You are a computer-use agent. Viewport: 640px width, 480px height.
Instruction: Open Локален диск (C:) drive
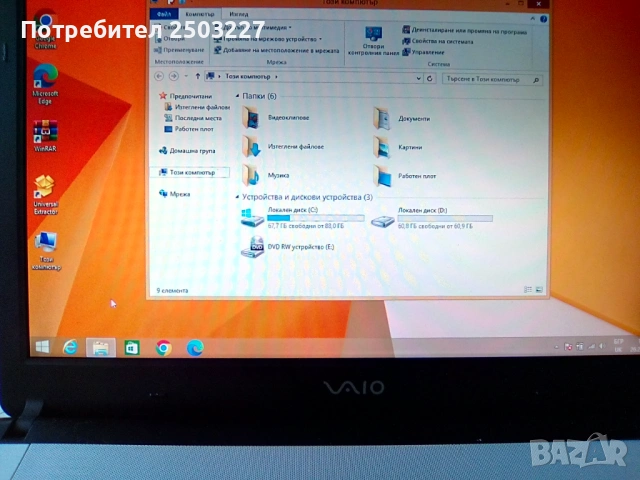pyautogui.click(x=302, y=218)
